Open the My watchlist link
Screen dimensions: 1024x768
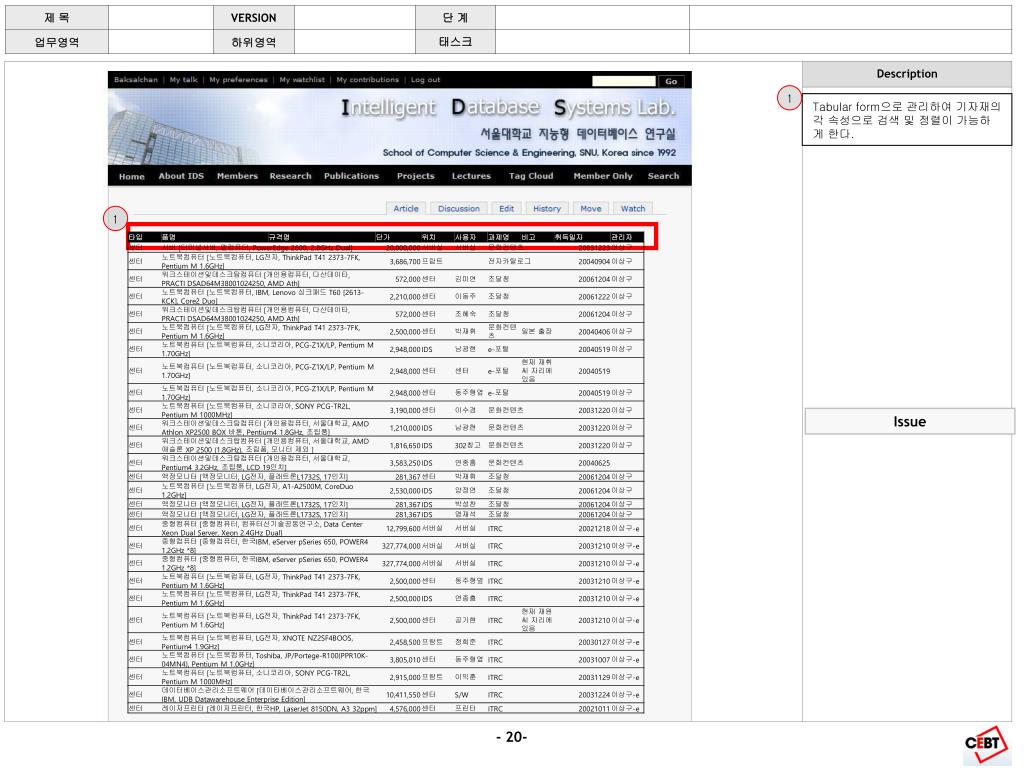302,80
